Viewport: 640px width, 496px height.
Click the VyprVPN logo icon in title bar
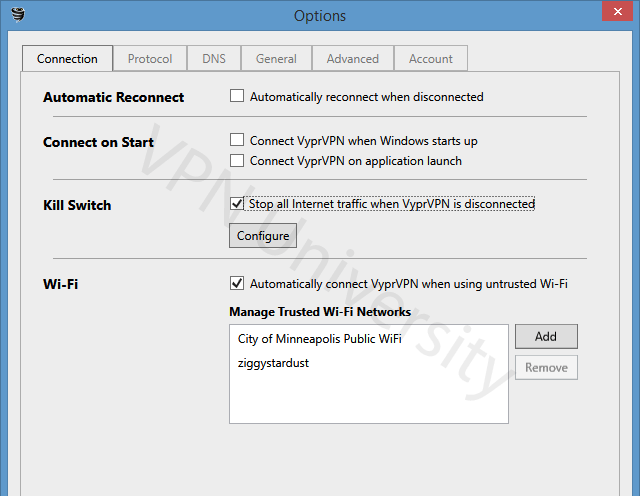(18, 15)
